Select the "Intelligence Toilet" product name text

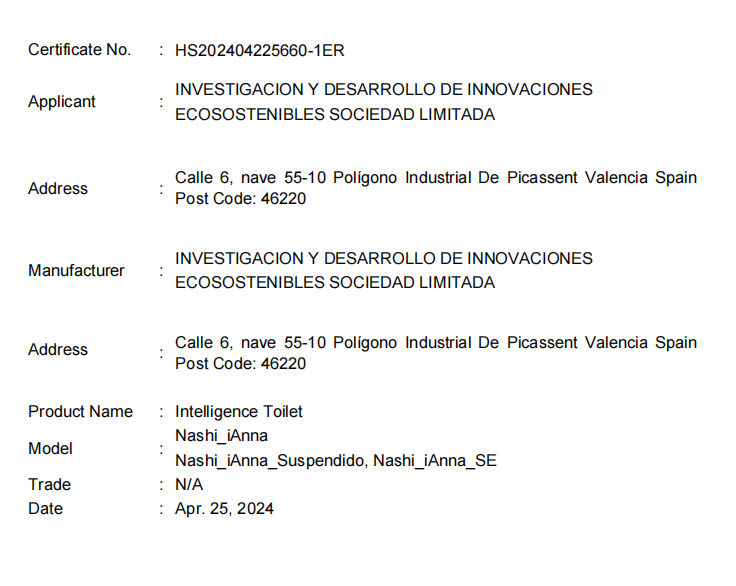tap(239, 411)
